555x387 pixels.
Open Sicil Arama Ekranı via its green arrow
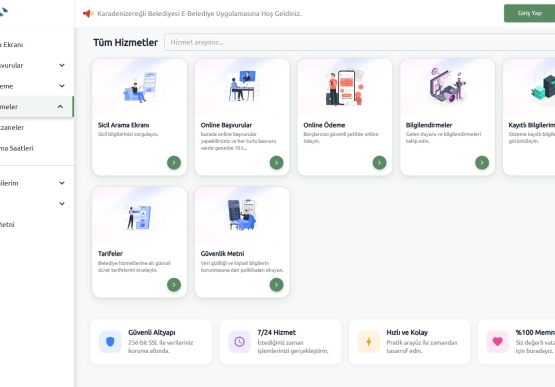coord(174,163)
